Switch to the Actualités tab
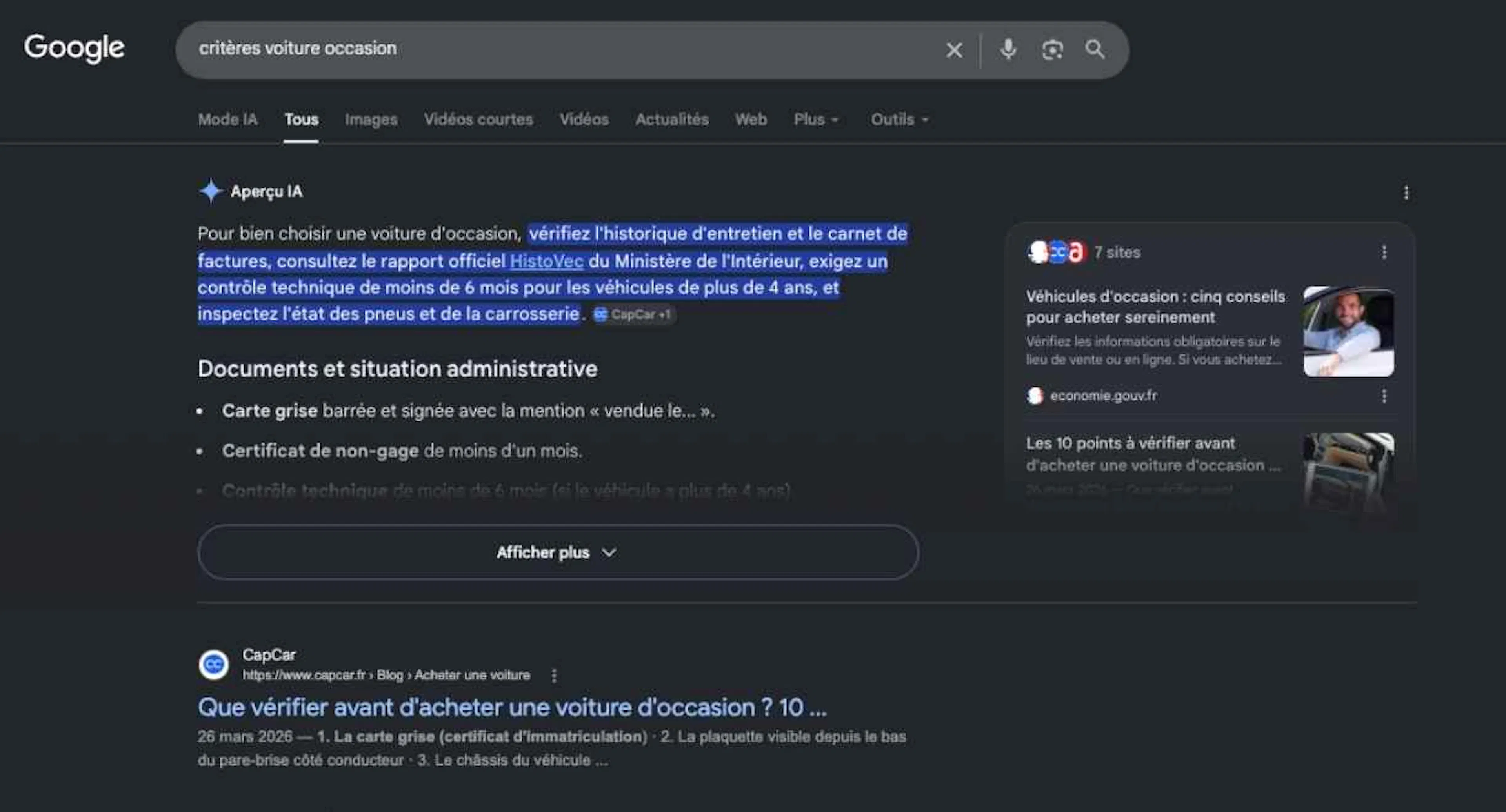Image resolution: width=1506 pixels, height=812 pixels. click(672, 119)
